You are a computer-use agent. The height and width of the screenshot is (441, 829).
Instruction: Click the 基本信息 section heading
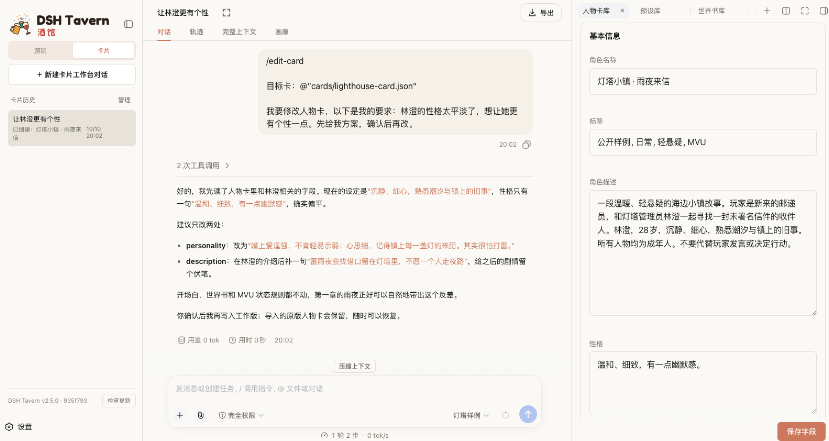(604, 36)
